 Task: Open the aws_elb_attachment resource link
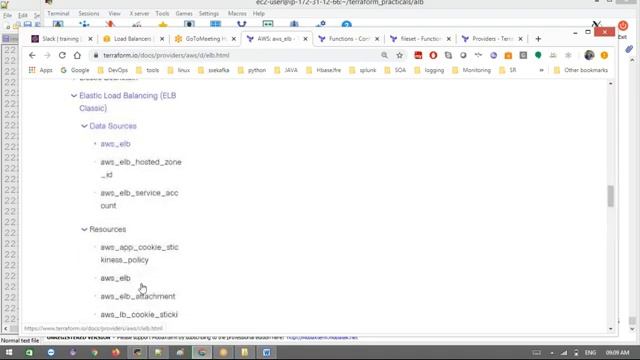(138, 296)
